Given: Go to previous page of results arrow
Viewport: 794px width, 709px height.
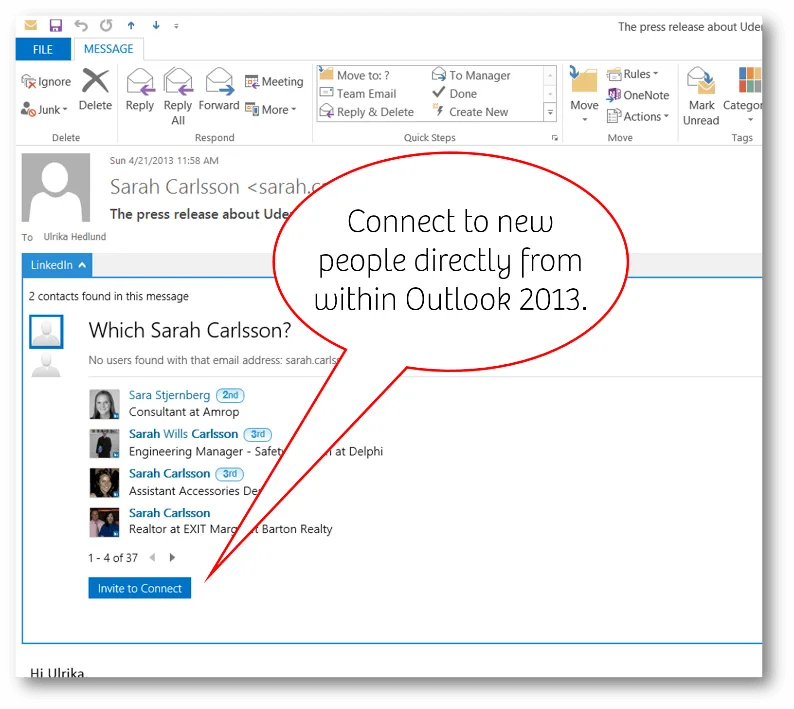Looking at the screenshot, I should 152,558.
